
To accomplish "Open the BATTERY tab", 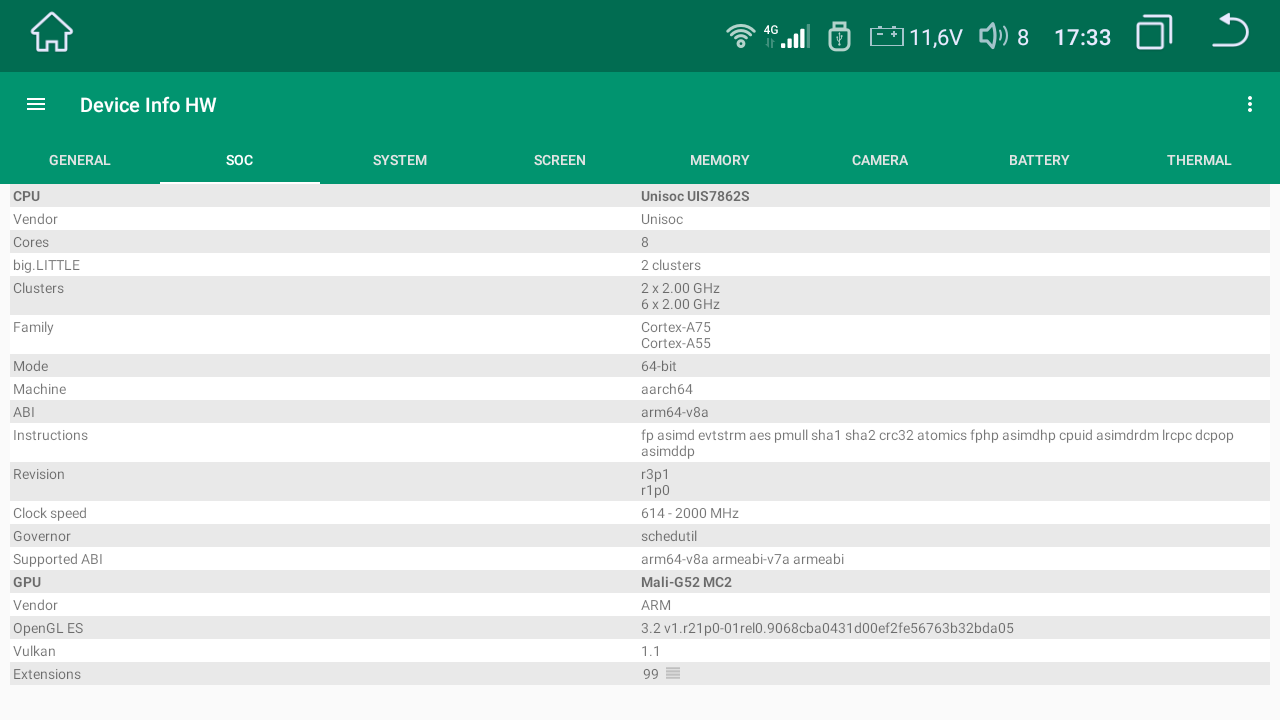I will [x=1039, y=160].
